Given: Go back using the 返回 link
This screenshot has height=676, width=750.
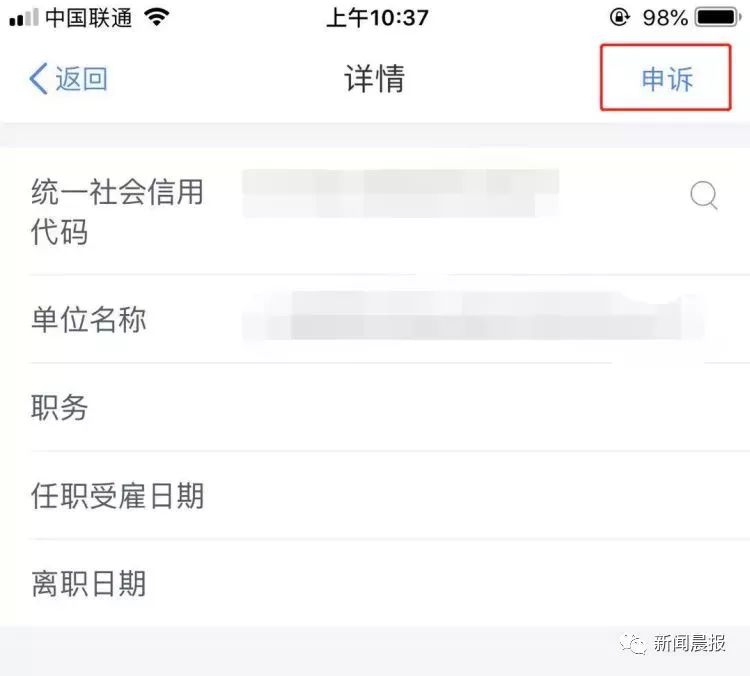Looking at the screenshot, I should pos(81,79).
